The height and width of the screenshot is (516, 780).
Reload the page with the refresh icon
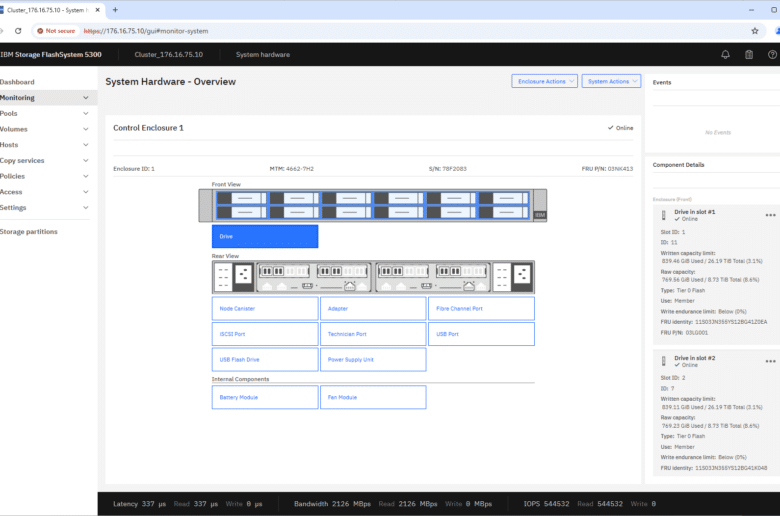pyautogui.click(x=18, y=31)
